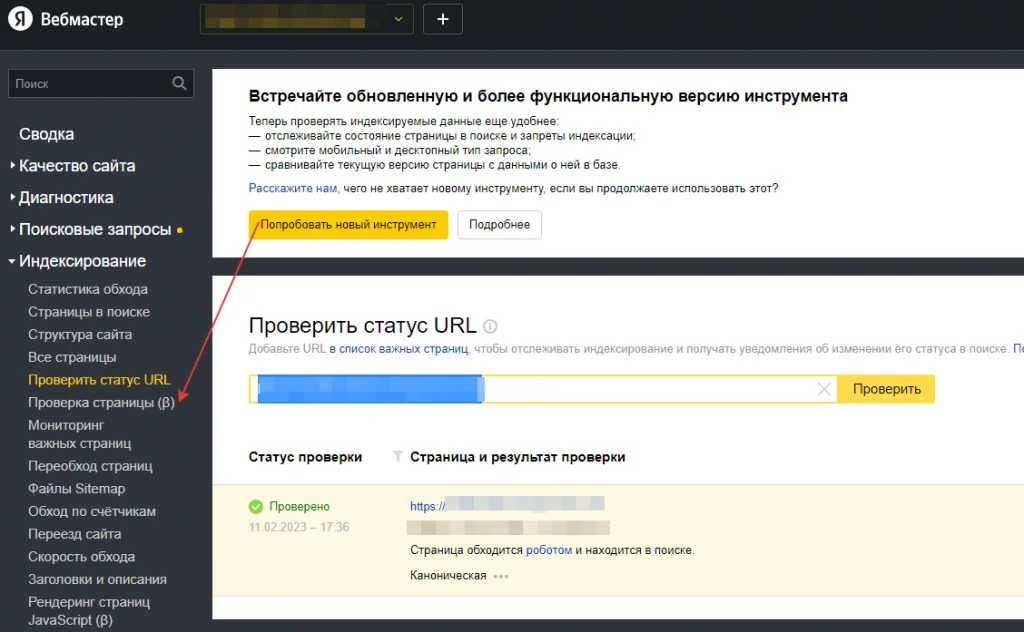Click the + icon to add a new site
The height and width of the screenshot is (632, 1024).
[x=442, y=18]
